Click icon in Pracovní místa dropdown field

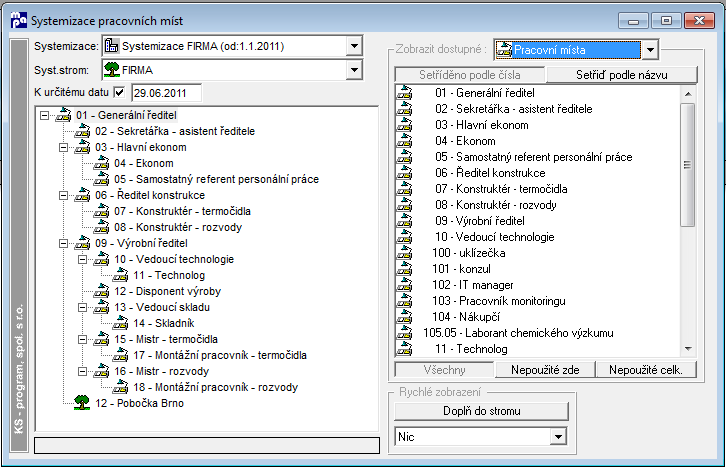(x=504, y=50)
